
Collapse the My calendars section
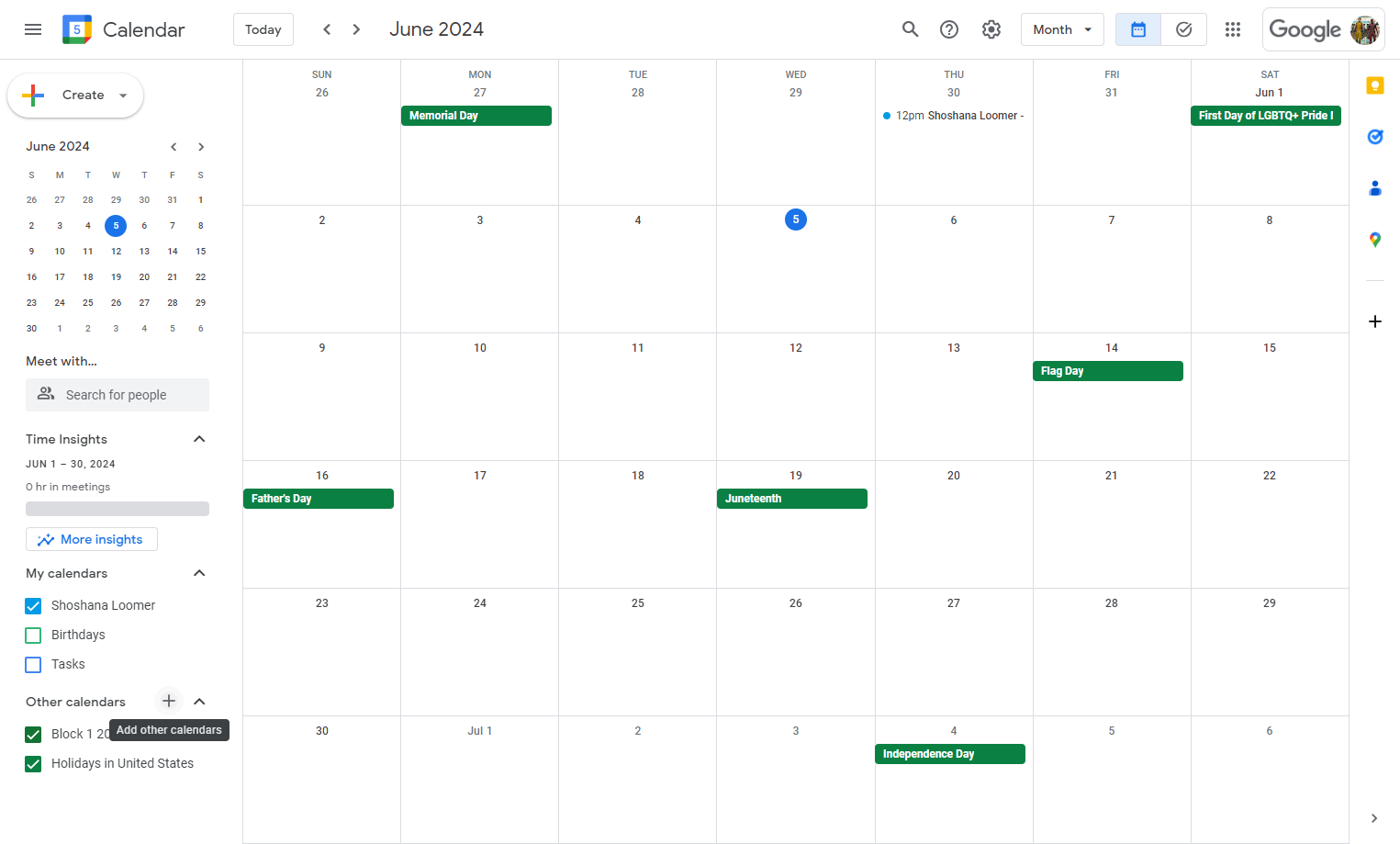(199, 573)
